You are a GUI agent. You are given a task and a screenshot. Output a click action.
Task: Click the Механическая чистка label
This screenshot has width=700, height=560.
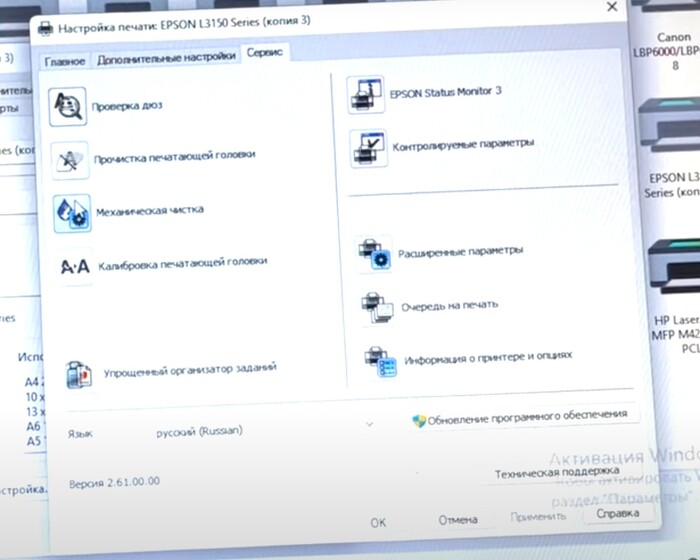coord(150,211)
